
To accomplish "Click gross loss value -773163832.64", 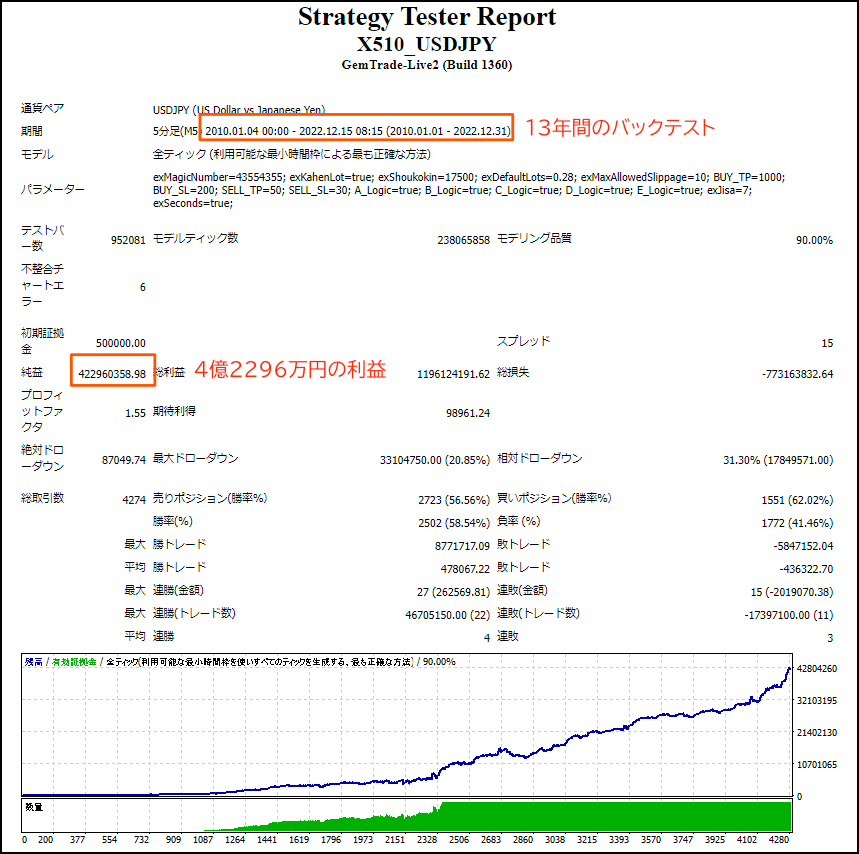I will pyautogui.click(x=798, y=374).
